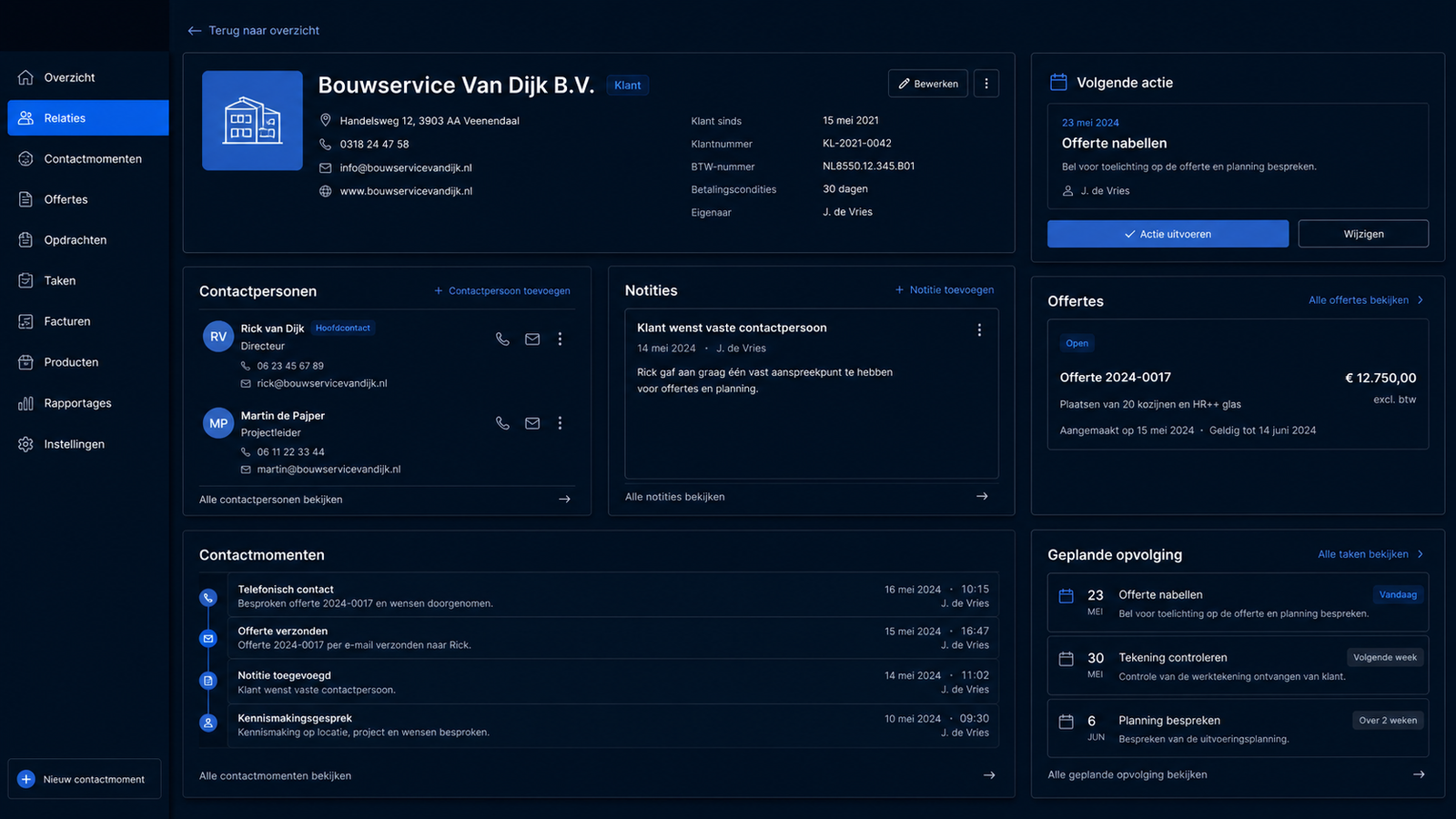Click the Bewerken button
Image resolution: width=1456 pixels, height=819 pixels.
click(927, 84)
